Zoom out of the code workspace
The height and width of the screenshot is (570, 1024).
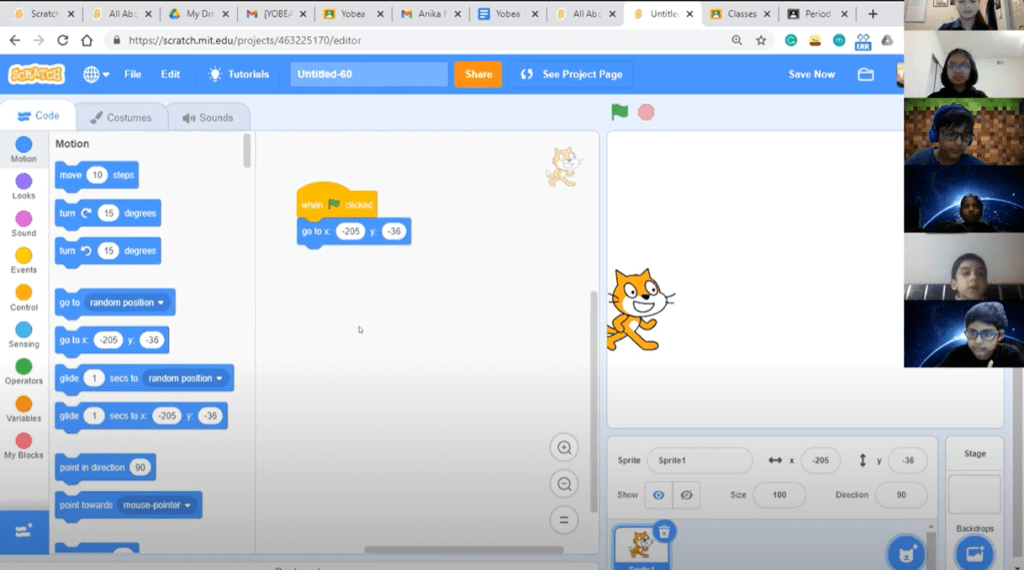[x=564, y=484]
